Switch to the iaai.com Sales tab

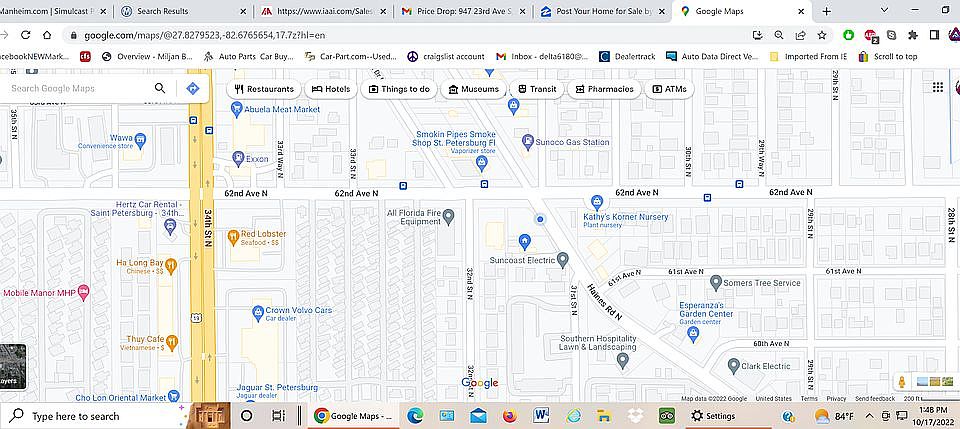[322, 11]
